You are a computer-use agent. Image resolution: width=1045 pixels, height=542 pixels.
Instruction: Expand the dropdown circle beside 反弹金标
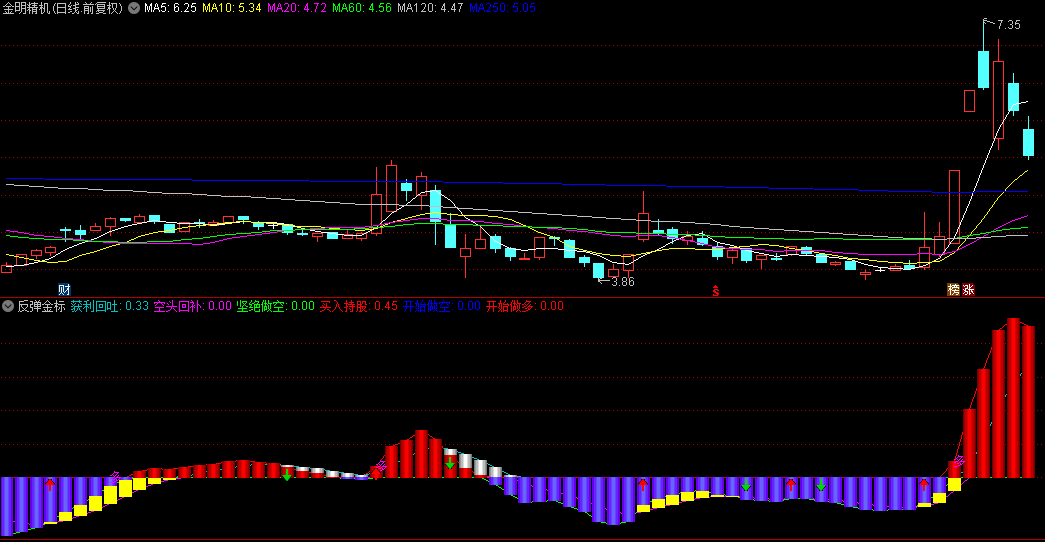[8, 306]
